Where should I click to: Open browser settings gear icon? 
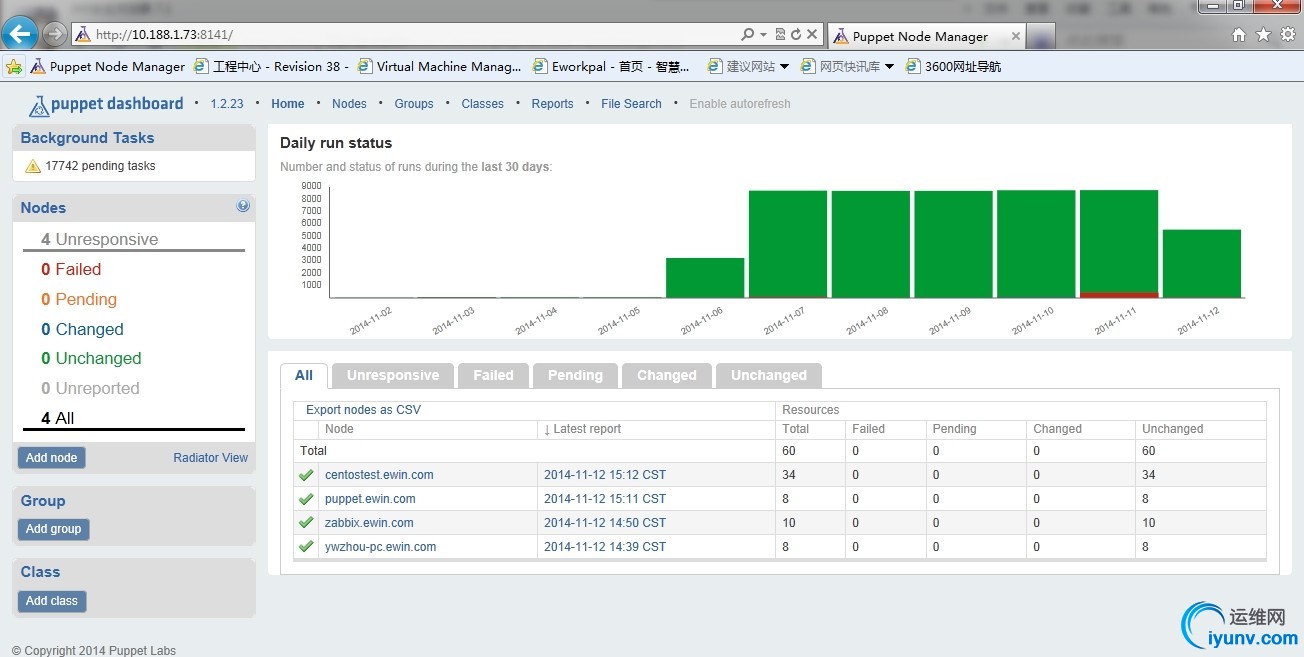click(x=1288, y=35)
